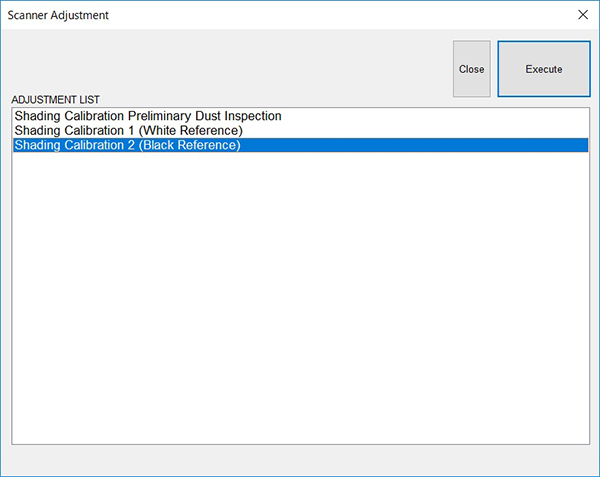
Task: Click the Execute button
Action: (544, 69)
